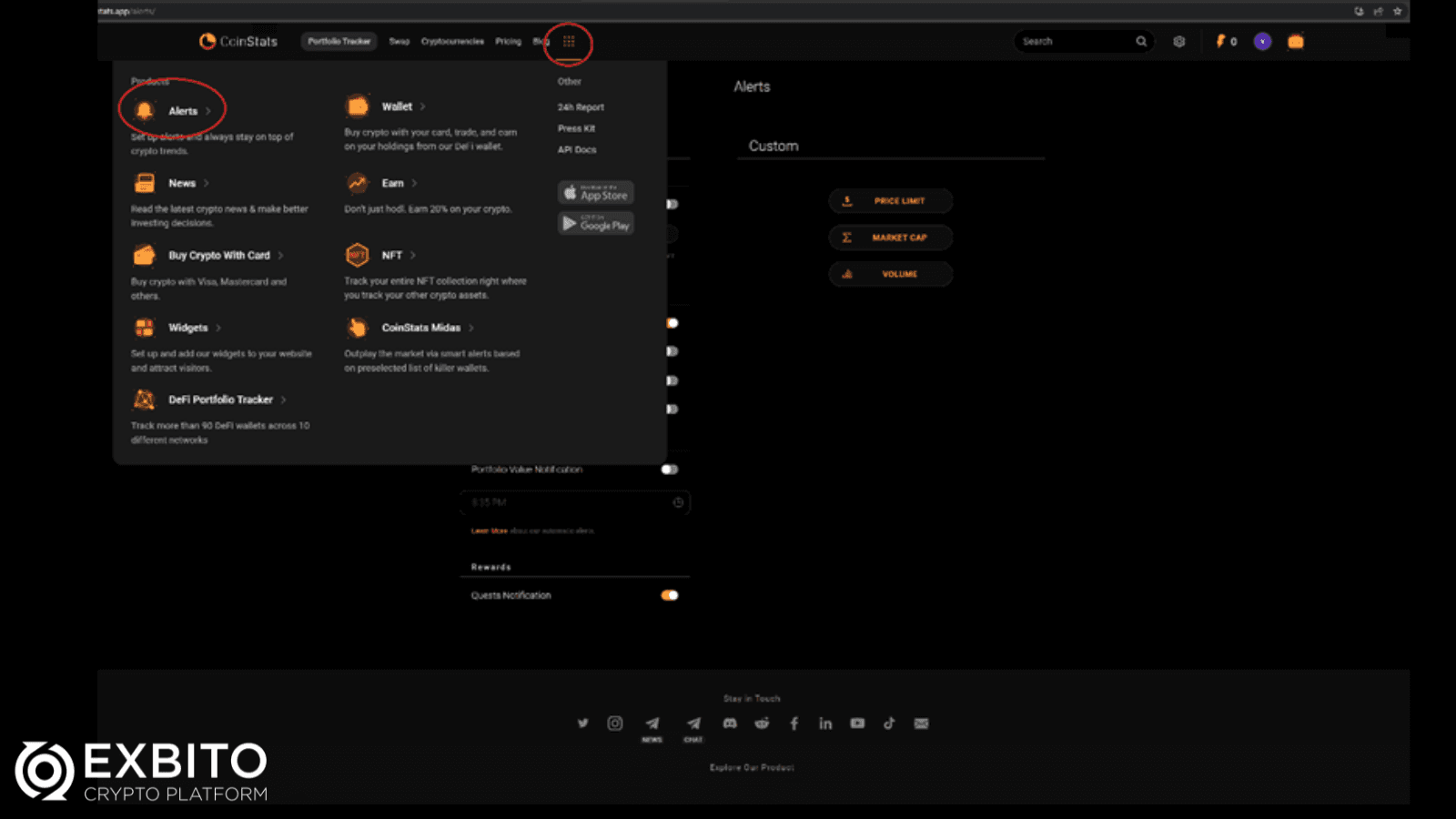1456x819 pixels.
Task: Open Pricing nav item
Action: [508, 41]
